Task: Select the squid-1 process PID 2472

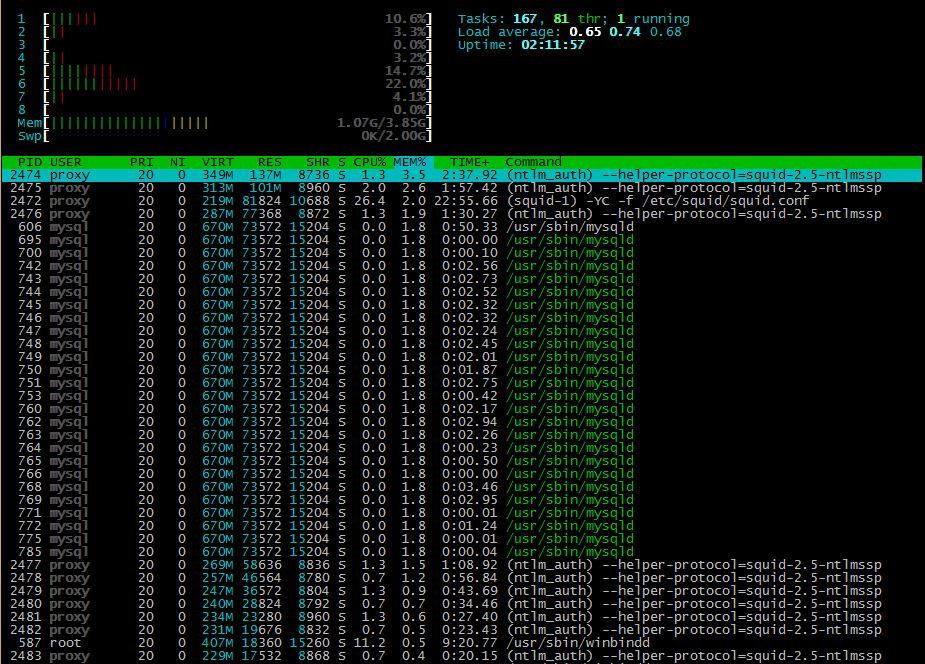Action: (x=462, y=201)
